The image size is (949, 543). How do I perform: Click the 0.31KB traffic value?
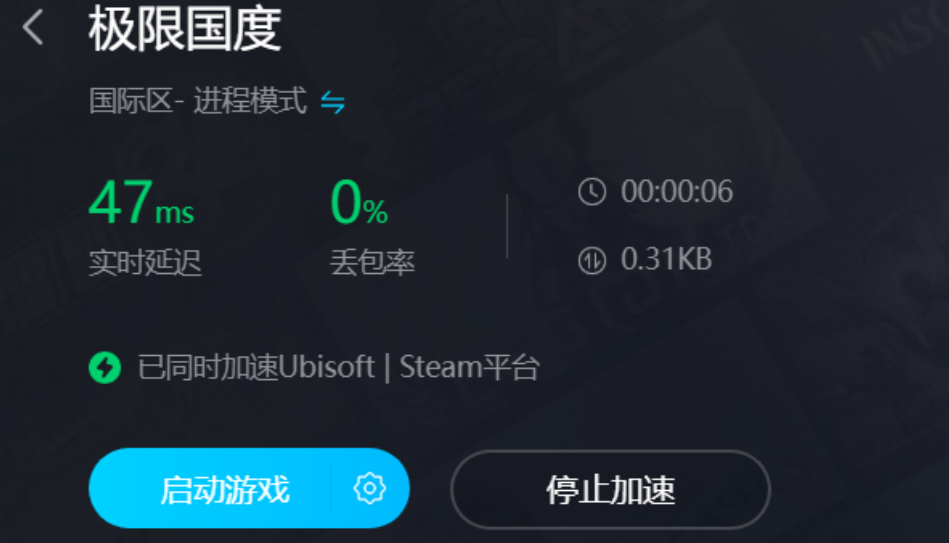point(666,259)
